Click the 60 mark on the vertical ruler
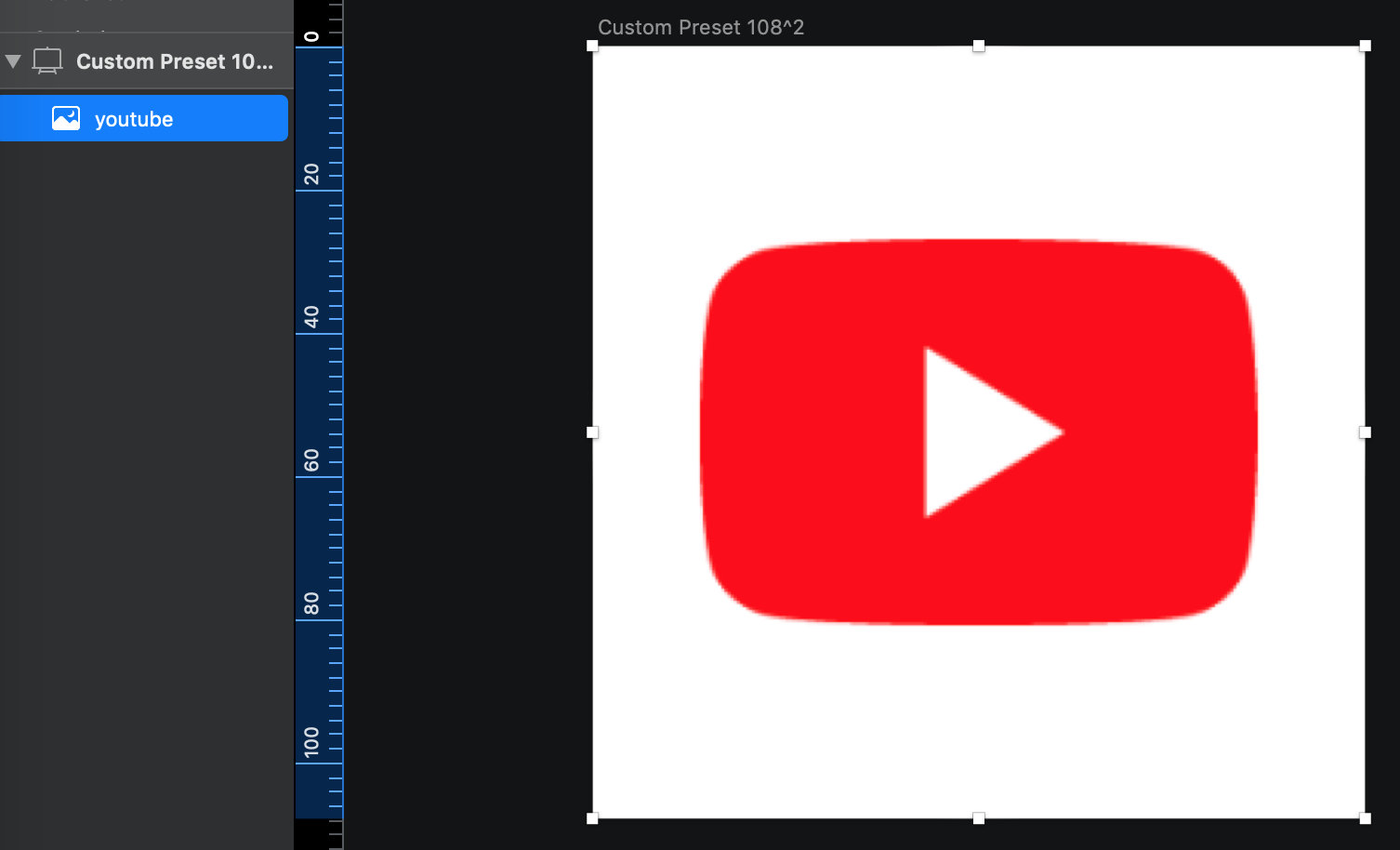The width and height of the screenshot is (1400, 850). point(311,460)
